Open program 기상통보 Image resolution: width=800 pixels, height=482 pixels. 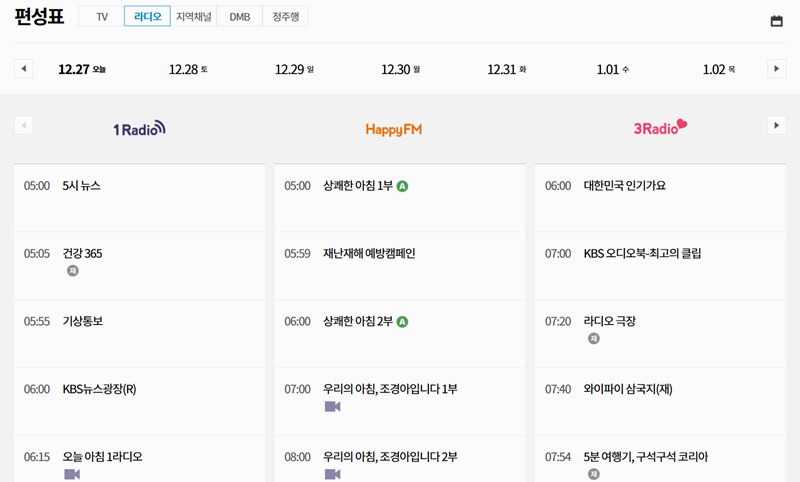83,321
